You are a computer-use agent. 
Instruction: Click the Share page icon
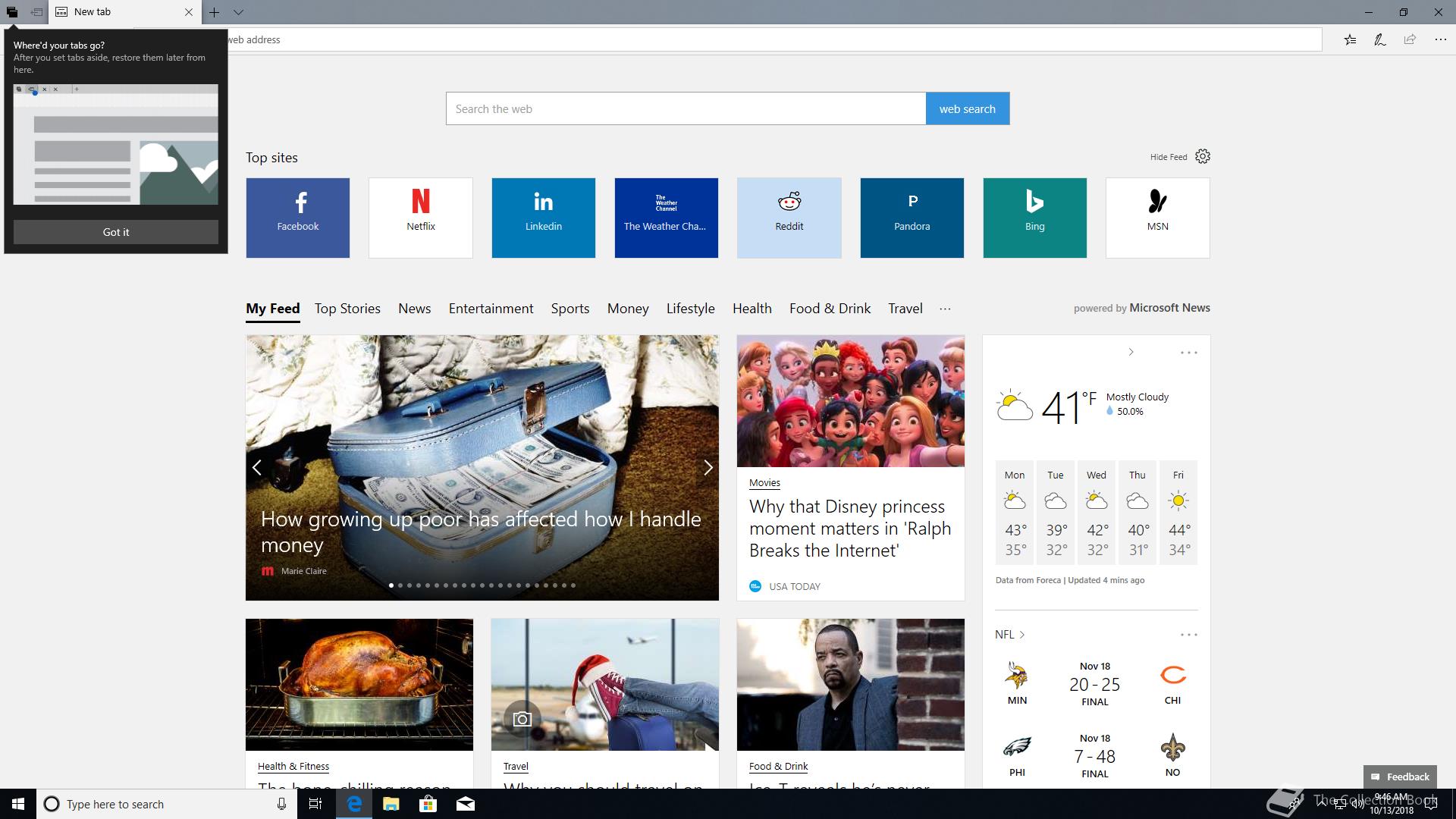[1410, 39]
